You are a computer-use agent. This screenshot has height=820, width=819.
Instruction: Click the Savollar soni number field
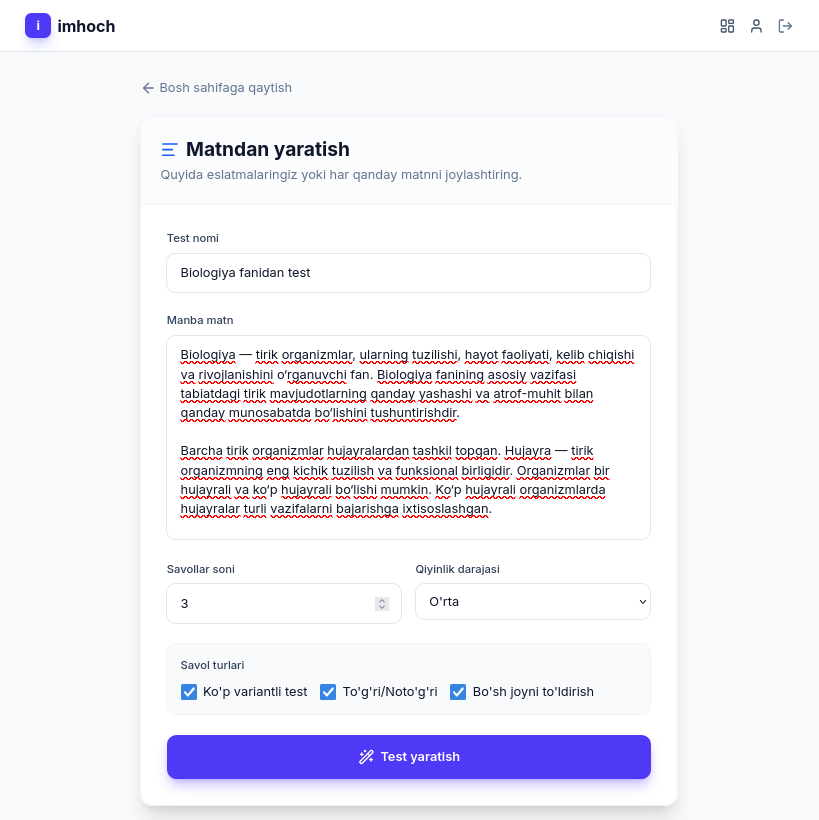click(270, 603)
